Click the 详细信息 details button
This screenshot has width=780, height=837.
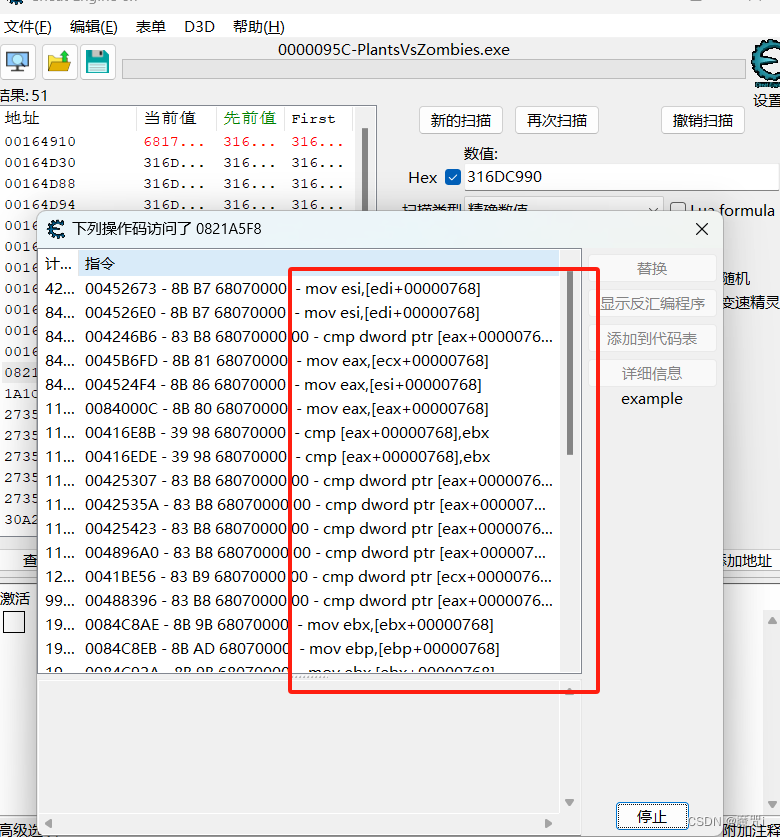point(652,373)
